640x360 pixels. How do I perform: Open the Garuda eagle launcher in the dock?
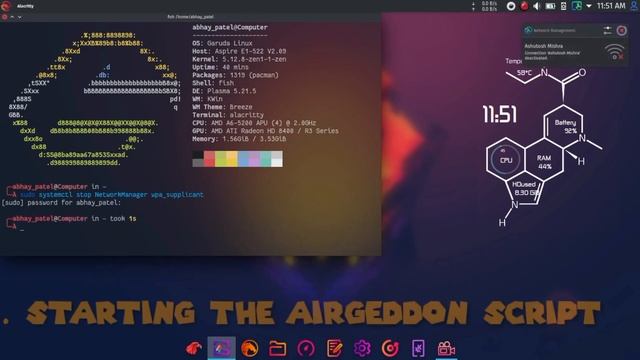coord(193,349)
